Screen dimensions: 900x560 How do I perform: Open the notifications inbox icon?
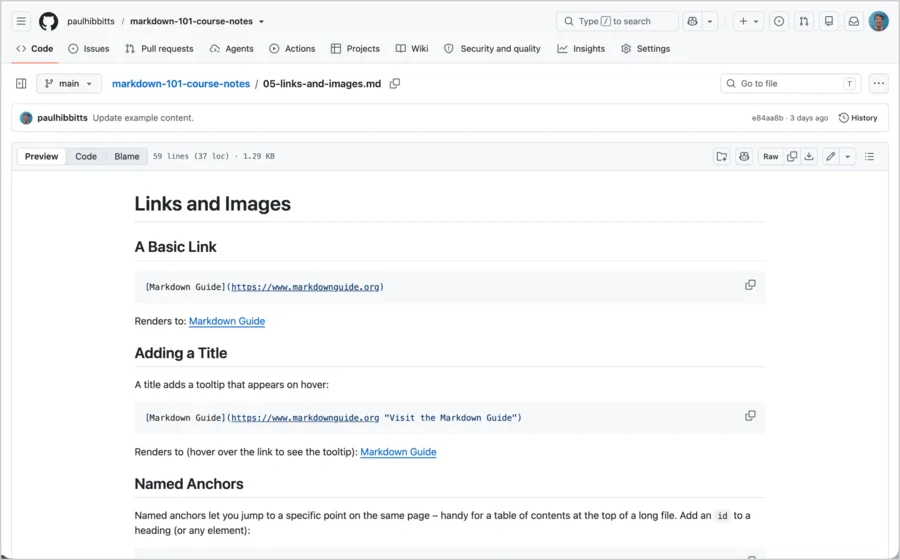(x=854, y=21)
